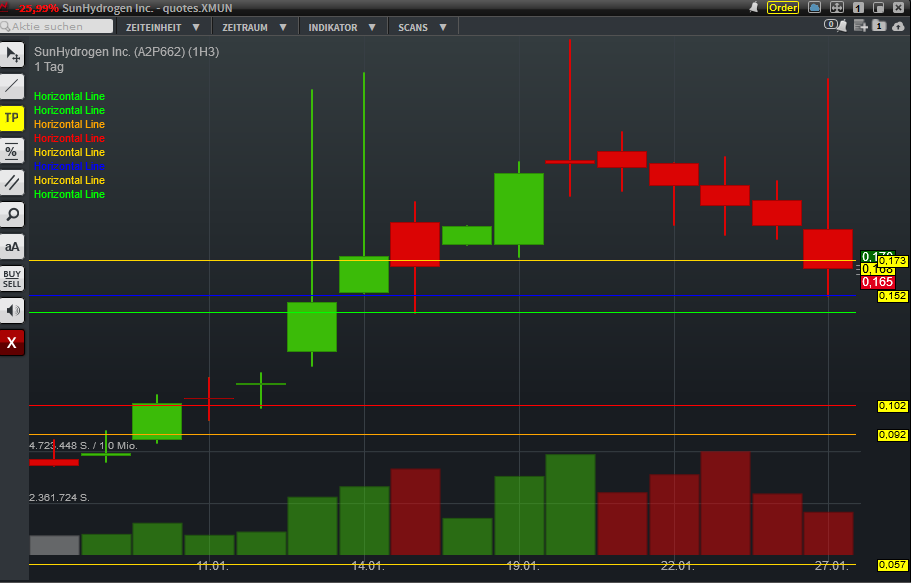Click the cloud upload icon
Image resolution: width=911 pixels, height=583 pixels.
[898, 26]
